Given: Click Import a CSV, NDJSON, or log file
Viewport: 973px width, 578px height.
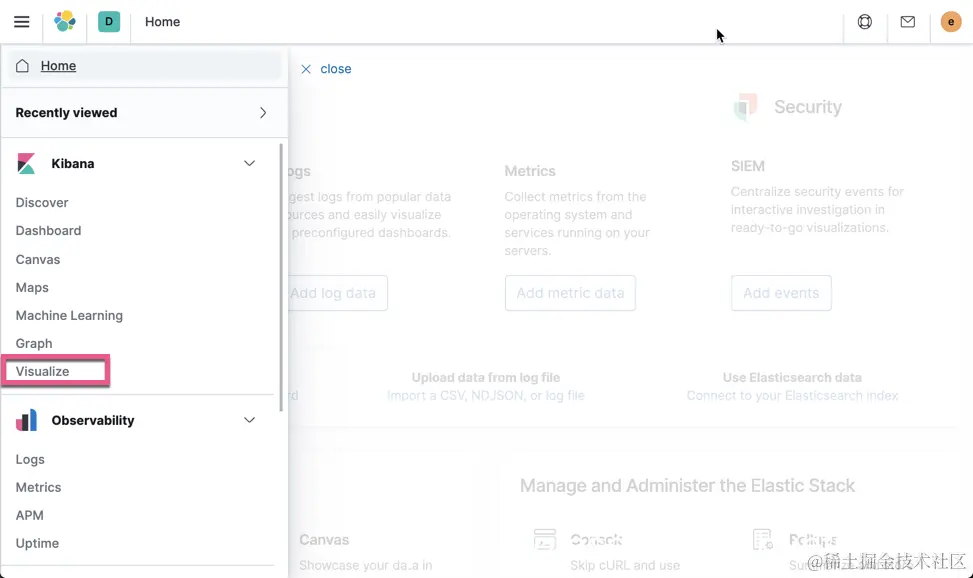Looking at the screenshot, I should pos(486,395).
